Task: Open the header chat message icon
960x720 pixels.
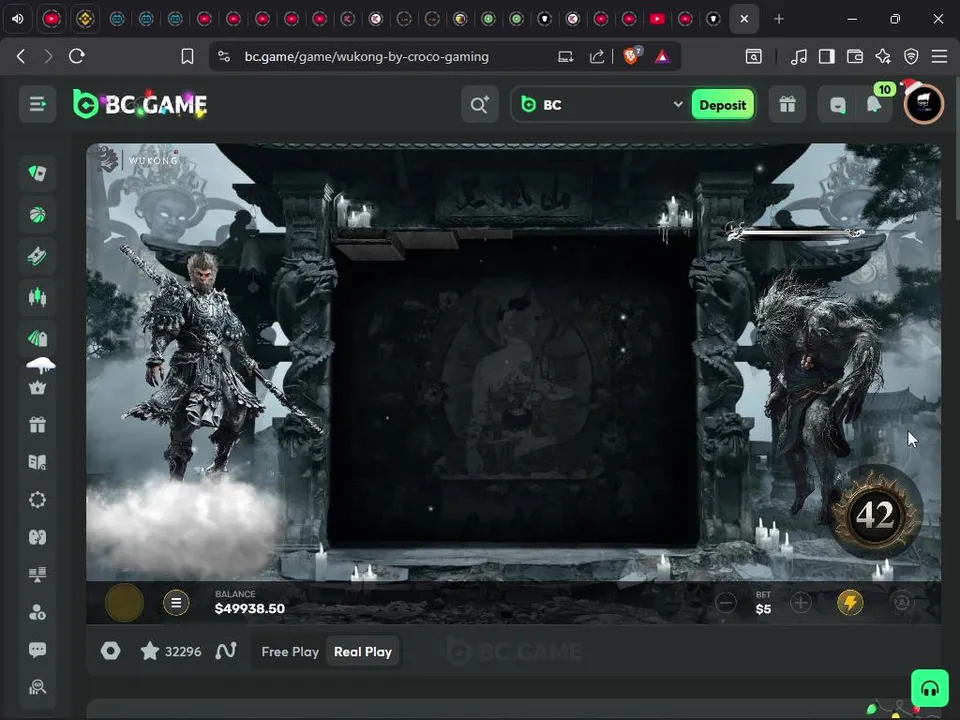Action: tap(838, 105)
